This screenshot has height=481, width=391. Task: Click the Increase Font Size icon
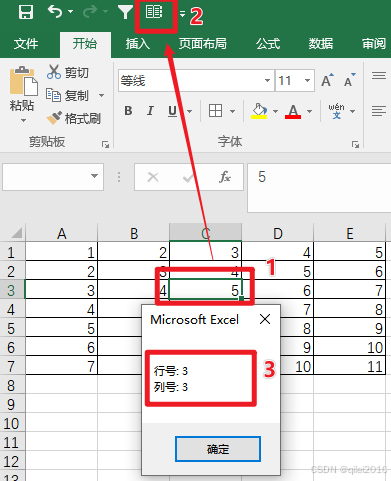point(327,80)
